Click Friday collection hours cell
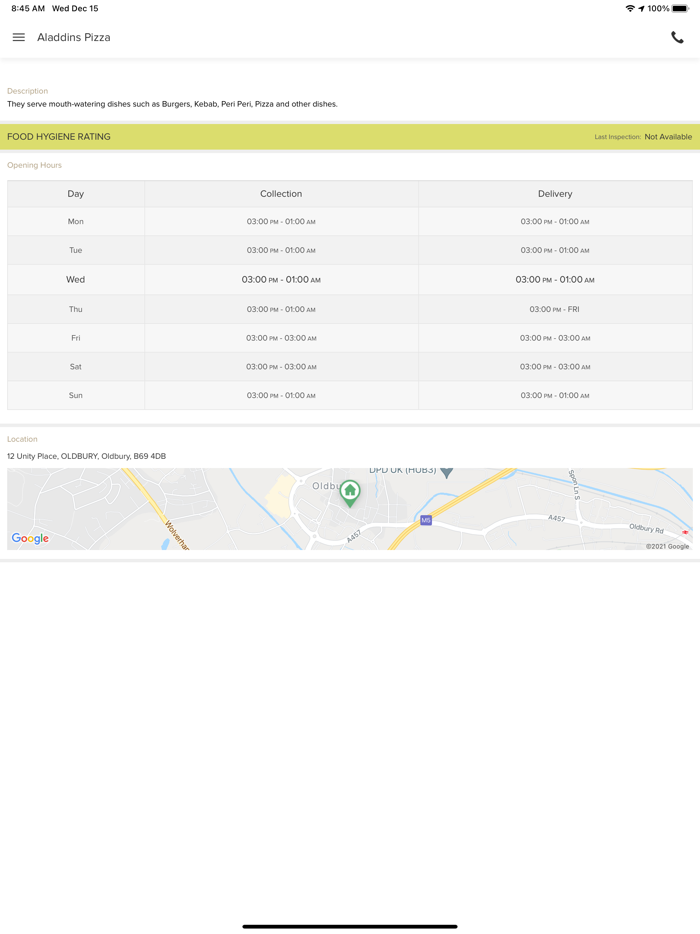The width and height of the screenshot is (700, 934). coord(281,338)
